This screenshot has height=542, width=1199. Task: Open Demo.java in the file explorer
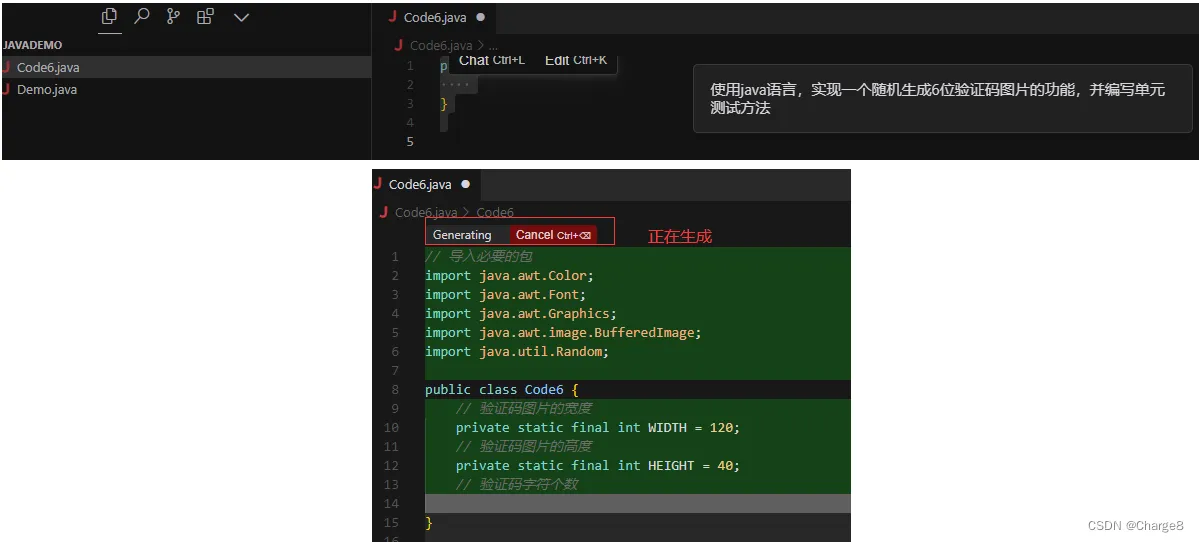(47, 90)
